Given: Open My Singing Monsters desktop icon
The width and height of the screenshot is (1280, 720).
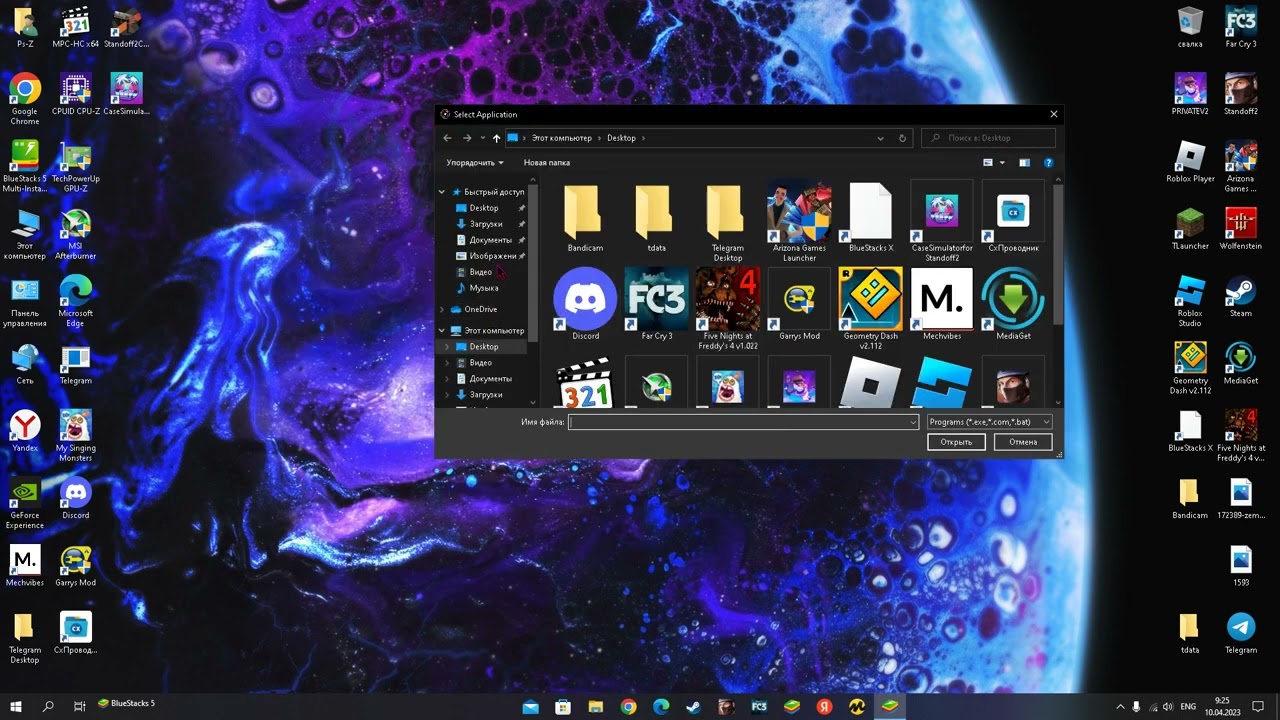Looking at the screenshot, I should point(75,436).
